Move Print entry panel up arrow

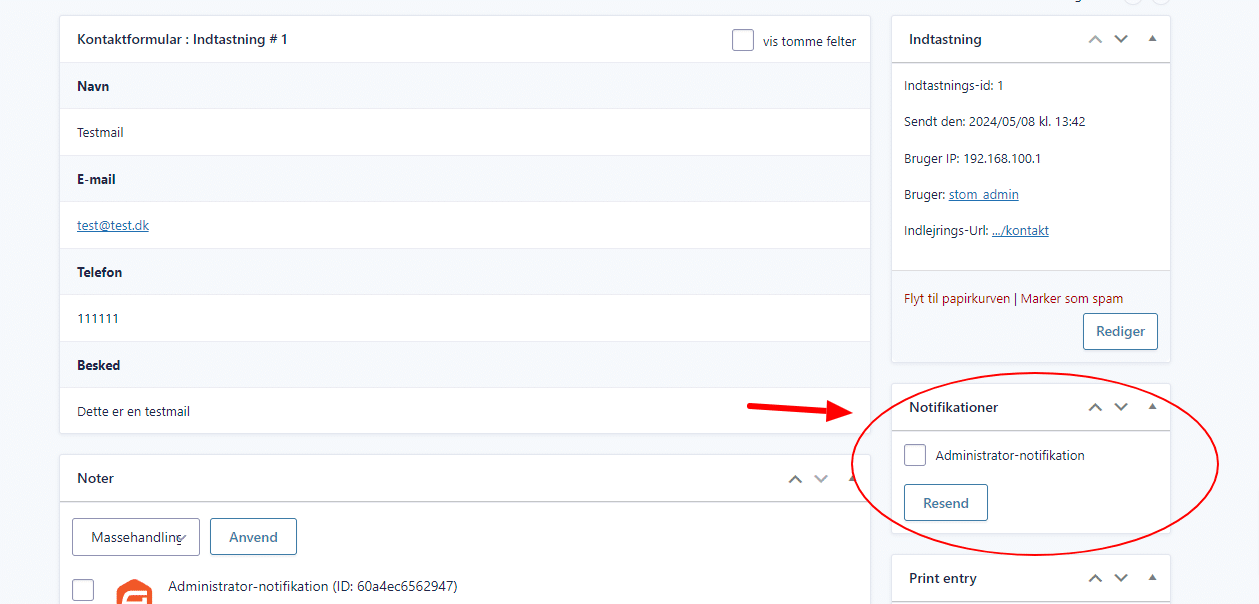[1095, 578]
